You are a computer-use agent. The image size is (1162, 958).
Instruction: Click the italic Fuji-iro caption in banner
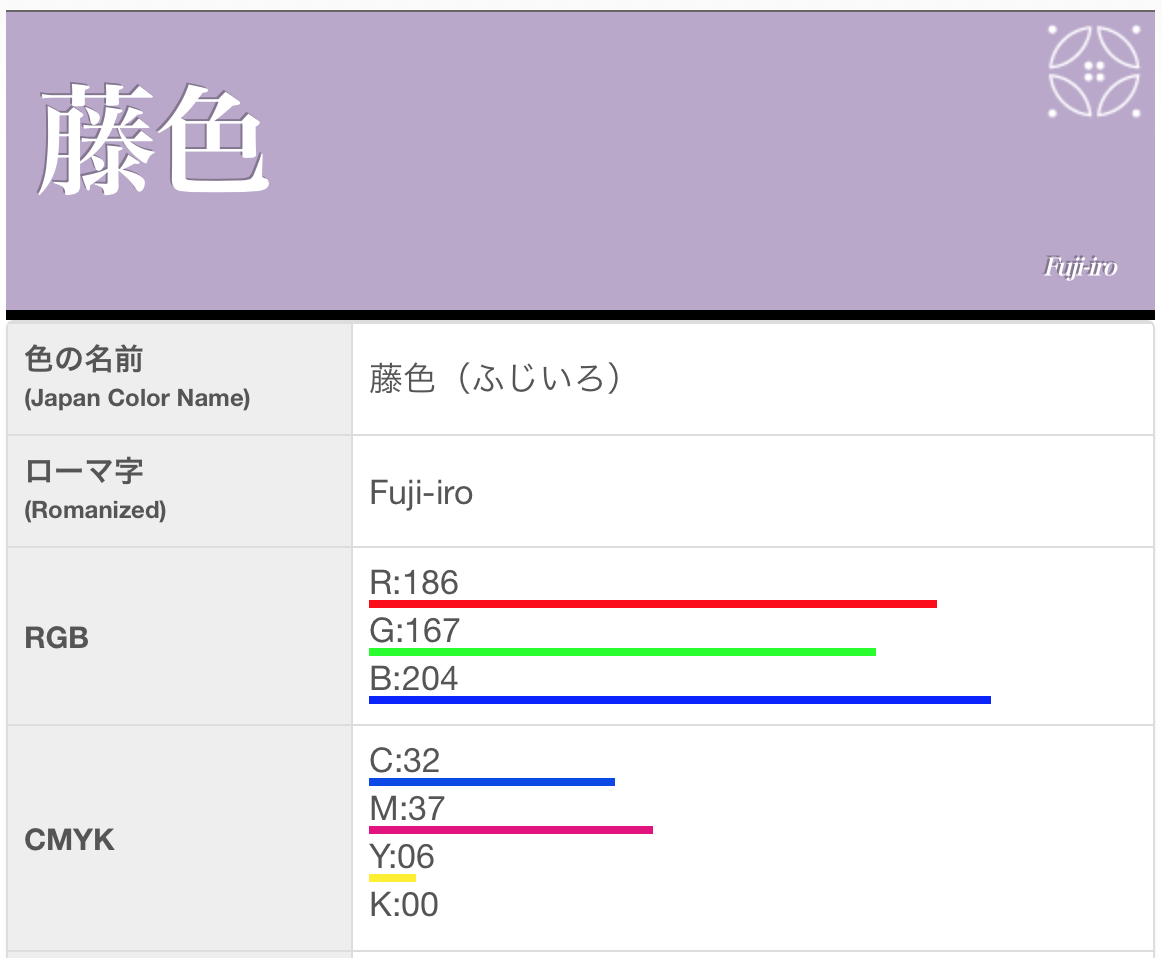click(1080, 267)
